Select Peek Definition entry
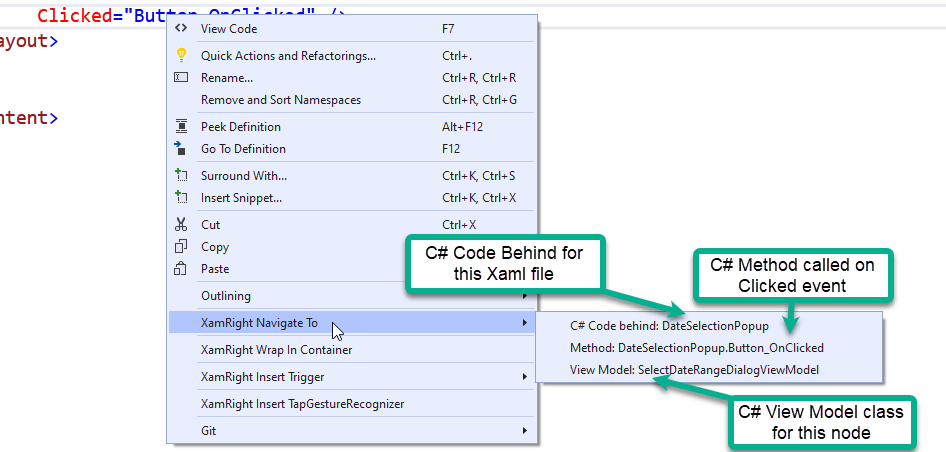Viewport: 946px width, 452px height. [351, 127]
